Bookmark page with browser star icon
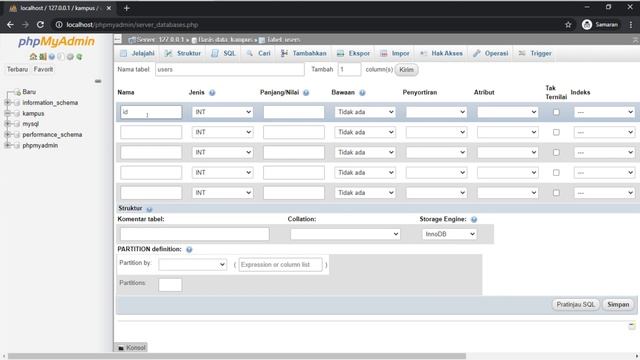This screenshot has width=640, height=360. (x=568, y=25)
